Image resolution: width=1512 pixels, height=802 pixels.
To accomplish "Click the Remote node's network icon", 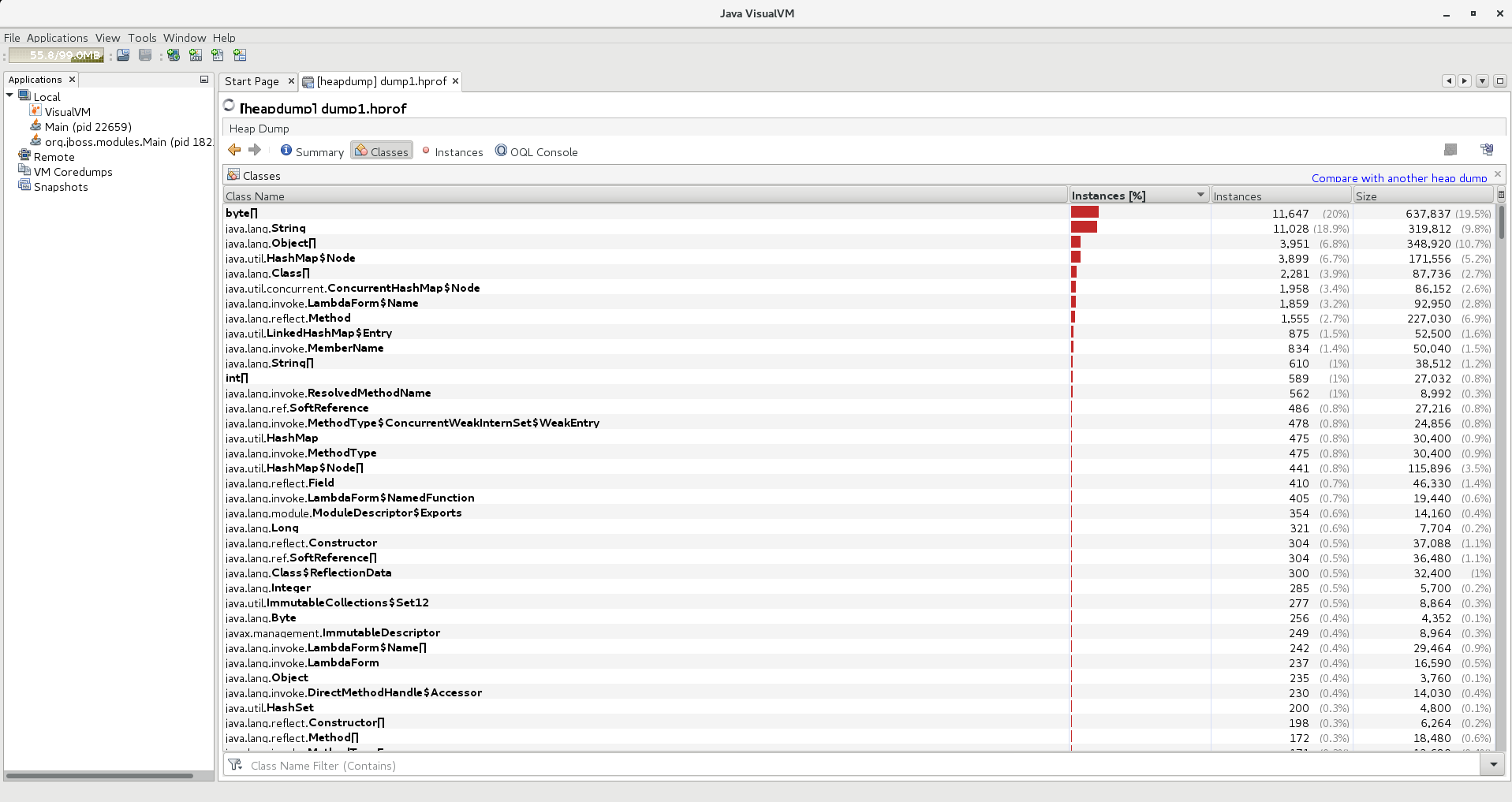I will tap(25, 156).
